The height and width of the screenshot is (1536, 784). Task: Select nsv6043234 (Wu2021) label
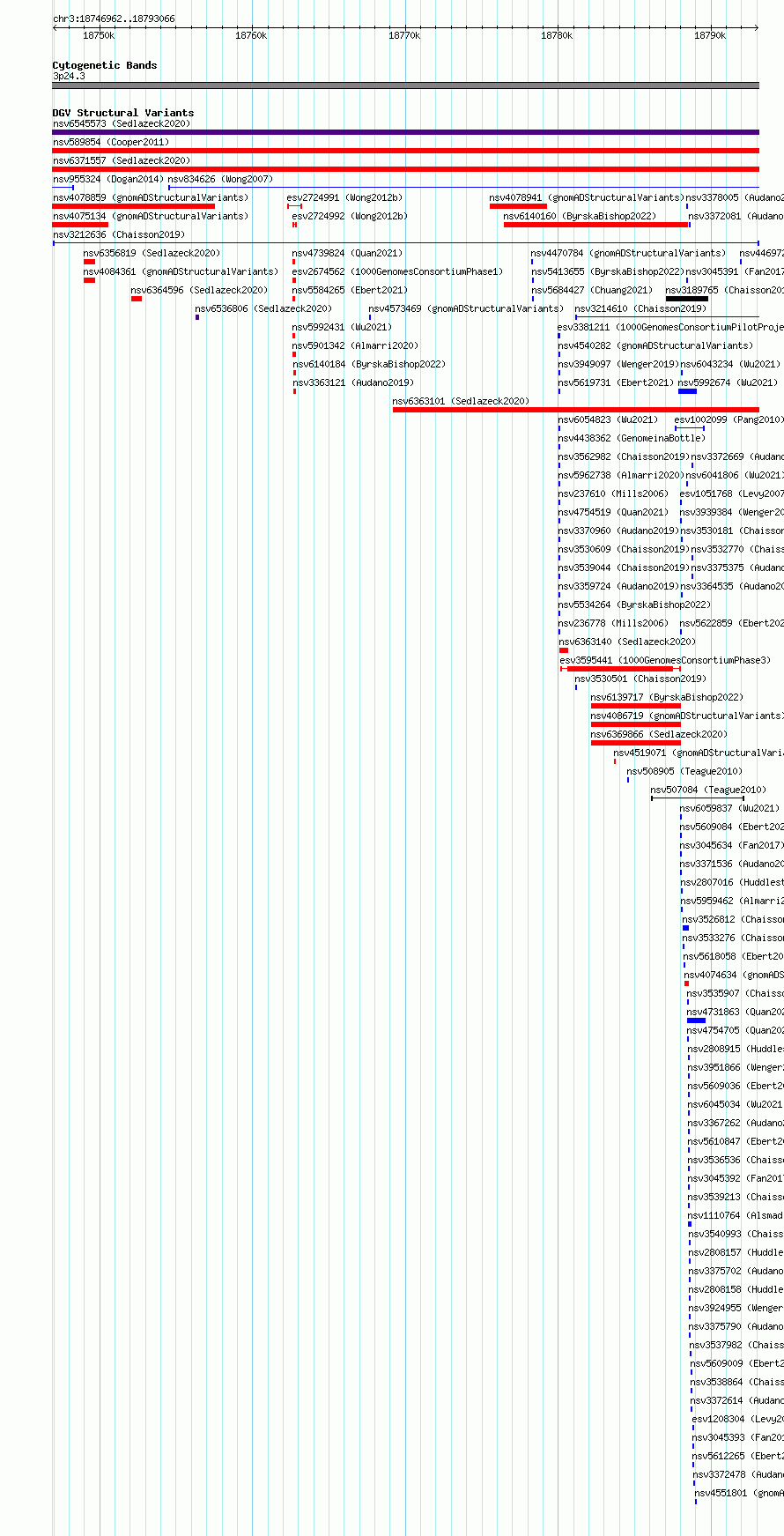pos(730,364)
